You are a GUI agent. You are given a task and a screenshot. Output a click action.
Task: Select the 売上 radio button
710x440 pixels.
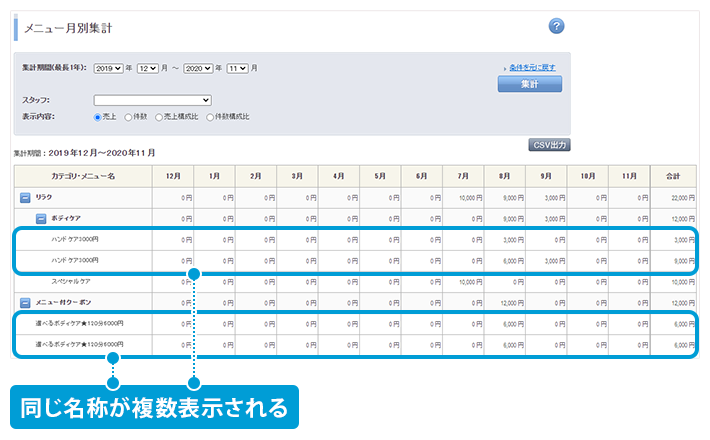point(98,117)
